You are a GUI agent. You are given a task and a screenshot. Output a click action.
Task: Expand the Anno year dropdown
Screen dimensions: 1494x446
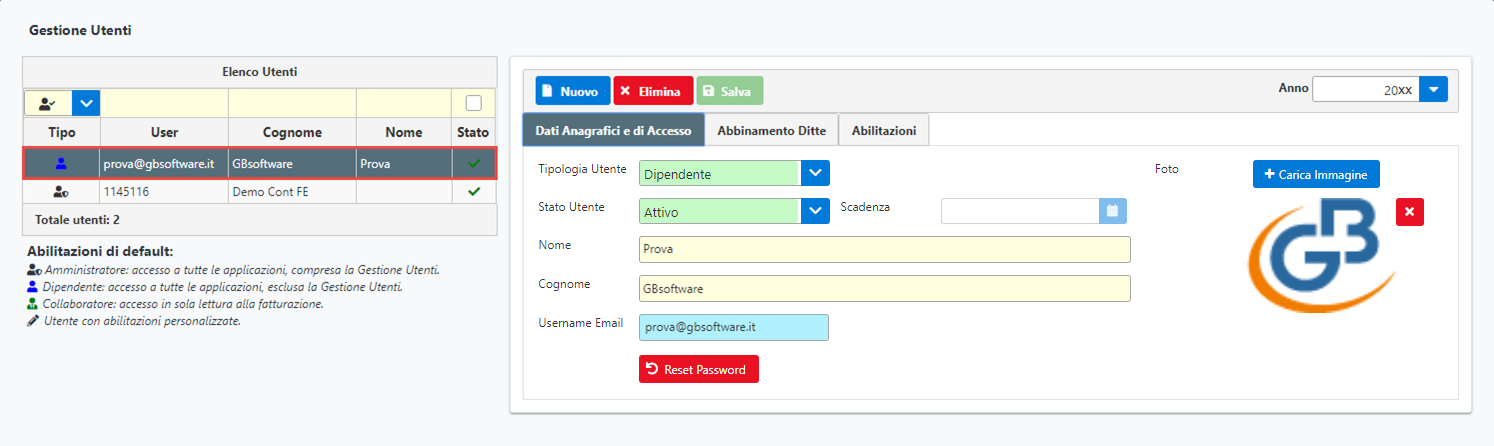(x=1433, y=89)
